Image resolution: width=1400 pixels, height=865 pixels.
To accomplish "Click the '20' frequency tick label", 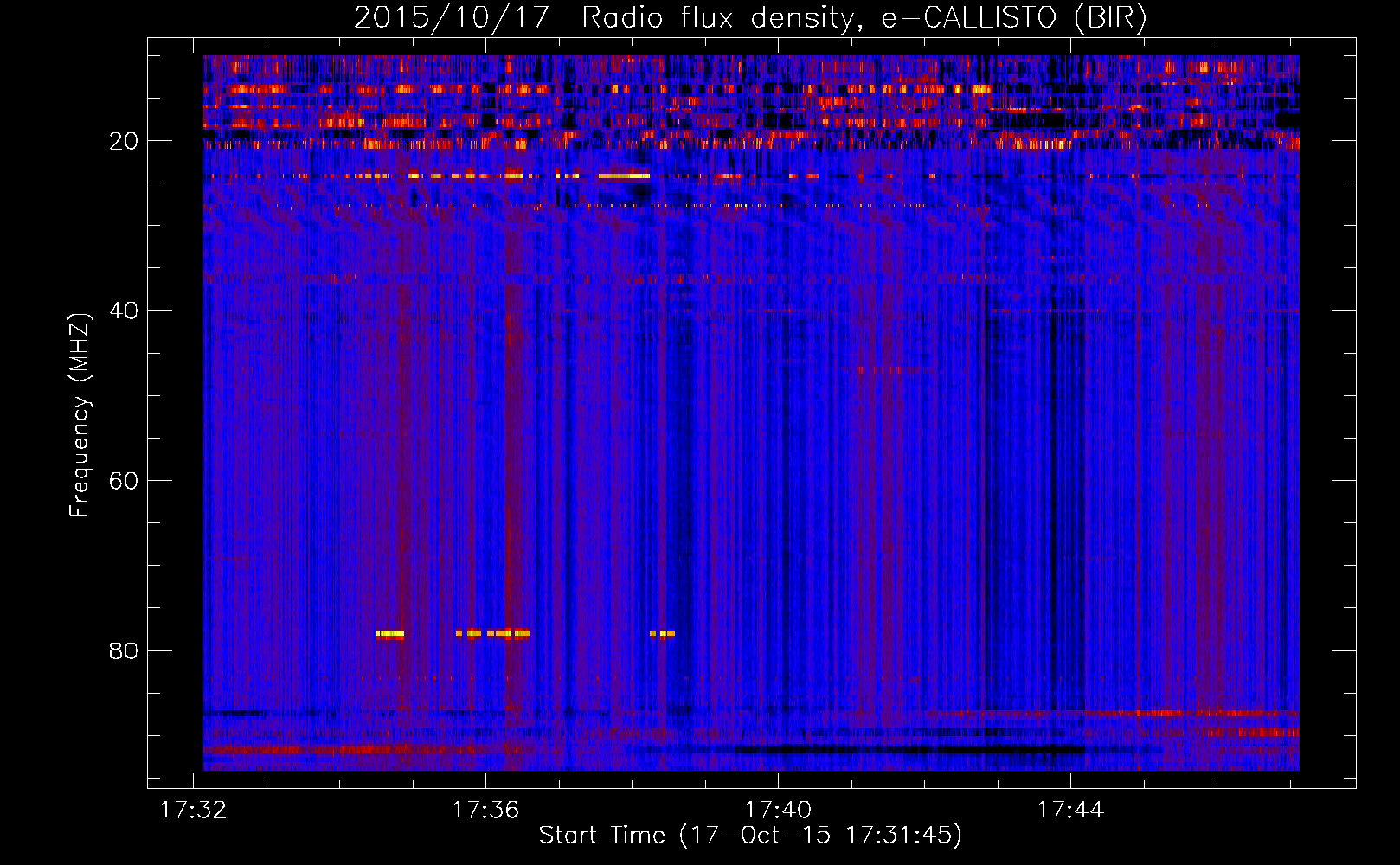I will click(x=124, y=141).
